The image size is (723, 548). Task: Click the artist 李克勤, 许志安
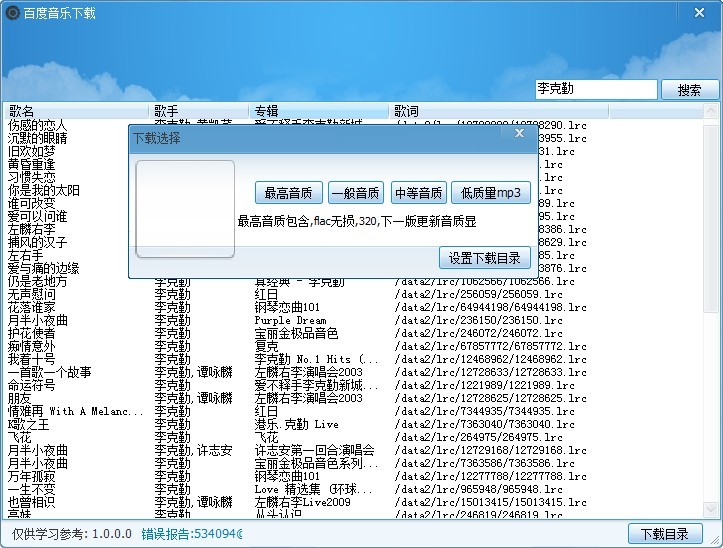193,450
